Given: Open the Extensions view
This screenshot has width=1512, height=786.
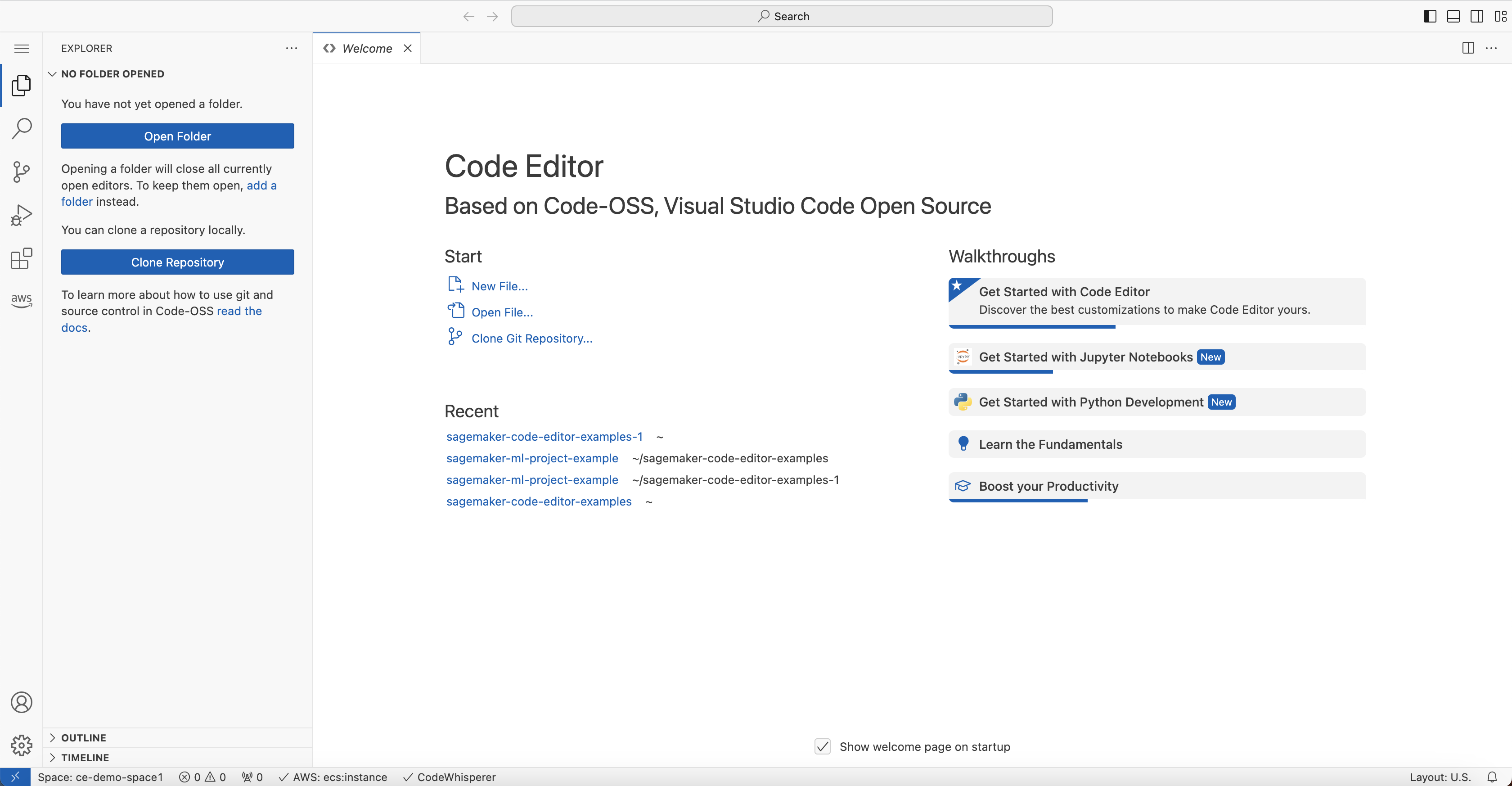Looking at the screenshot, I should point(21,258).
